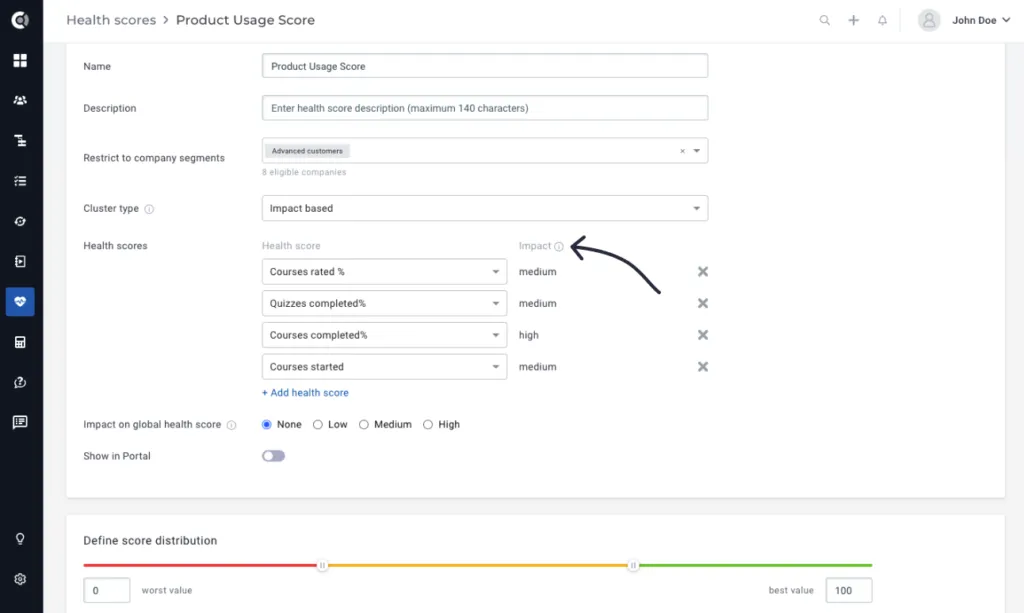Image resolution: width=1024 pixels, height=613 pixels.
Task: Select the None impact radio button
Action: (x=266, y=424)
